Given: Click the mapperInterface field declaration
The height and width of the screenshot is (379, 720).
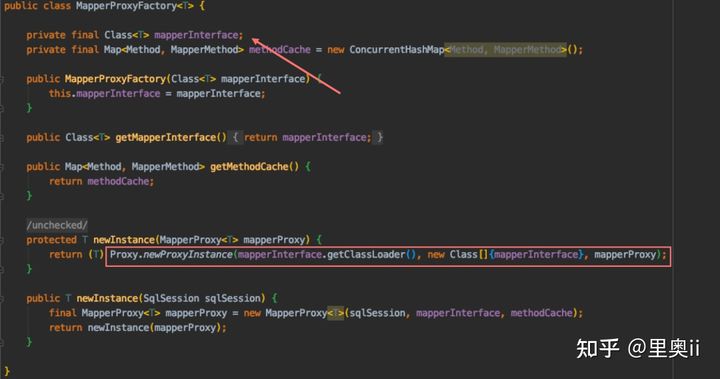Looking at the screenshot, I should pyautogui.click(x=197, y=35).
